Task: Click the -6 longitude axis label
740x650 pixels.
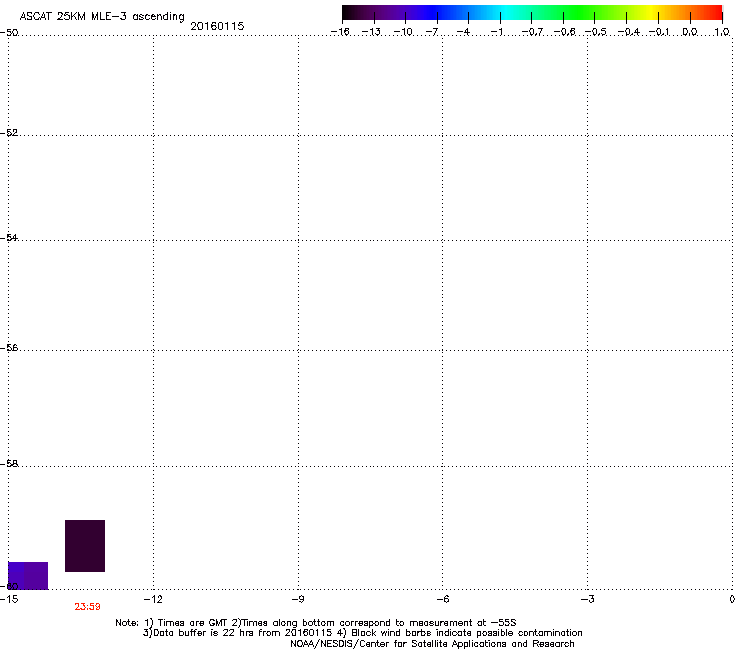Action: click(x=442, y=599)
